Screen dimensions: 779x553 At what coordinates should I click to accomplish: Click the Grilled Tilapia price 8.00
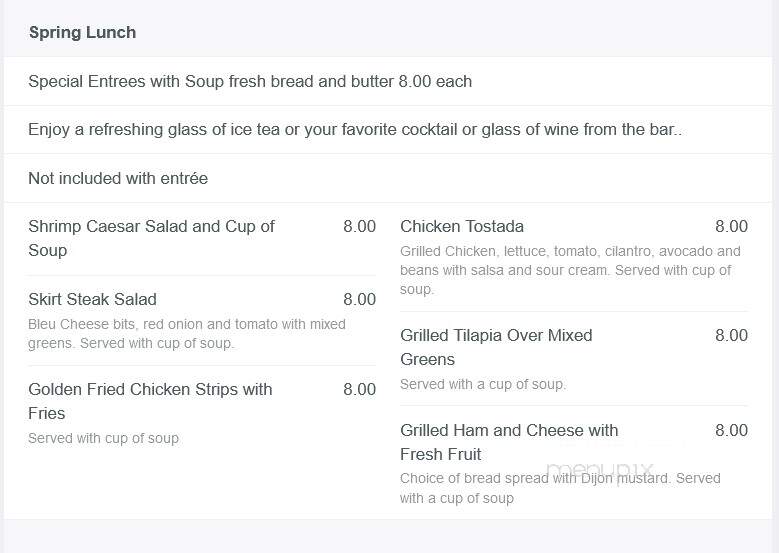coord(731,335)
